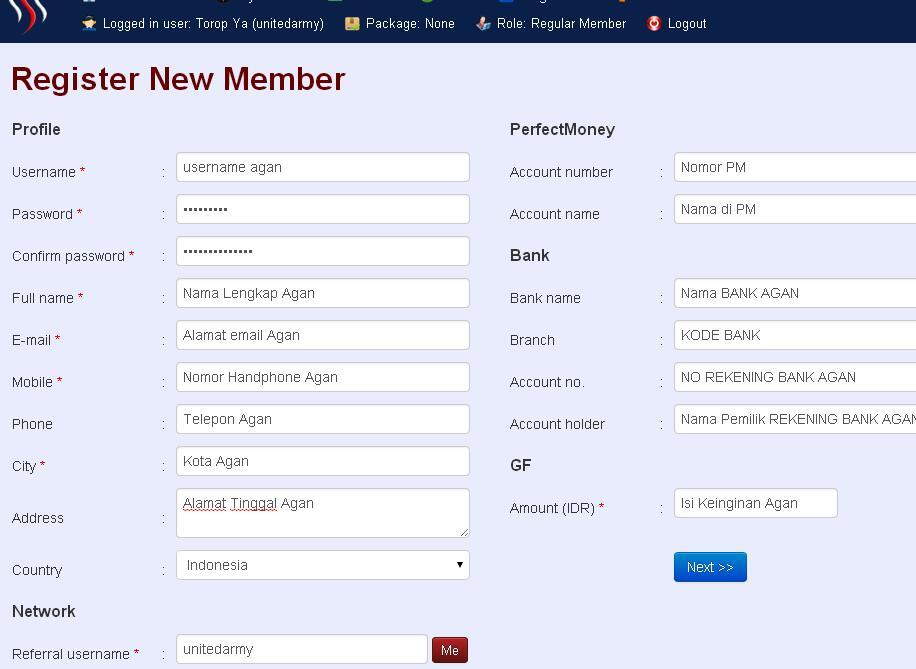Click the Account holder label
Screen dimensions: 916x669
coord(557,424)
